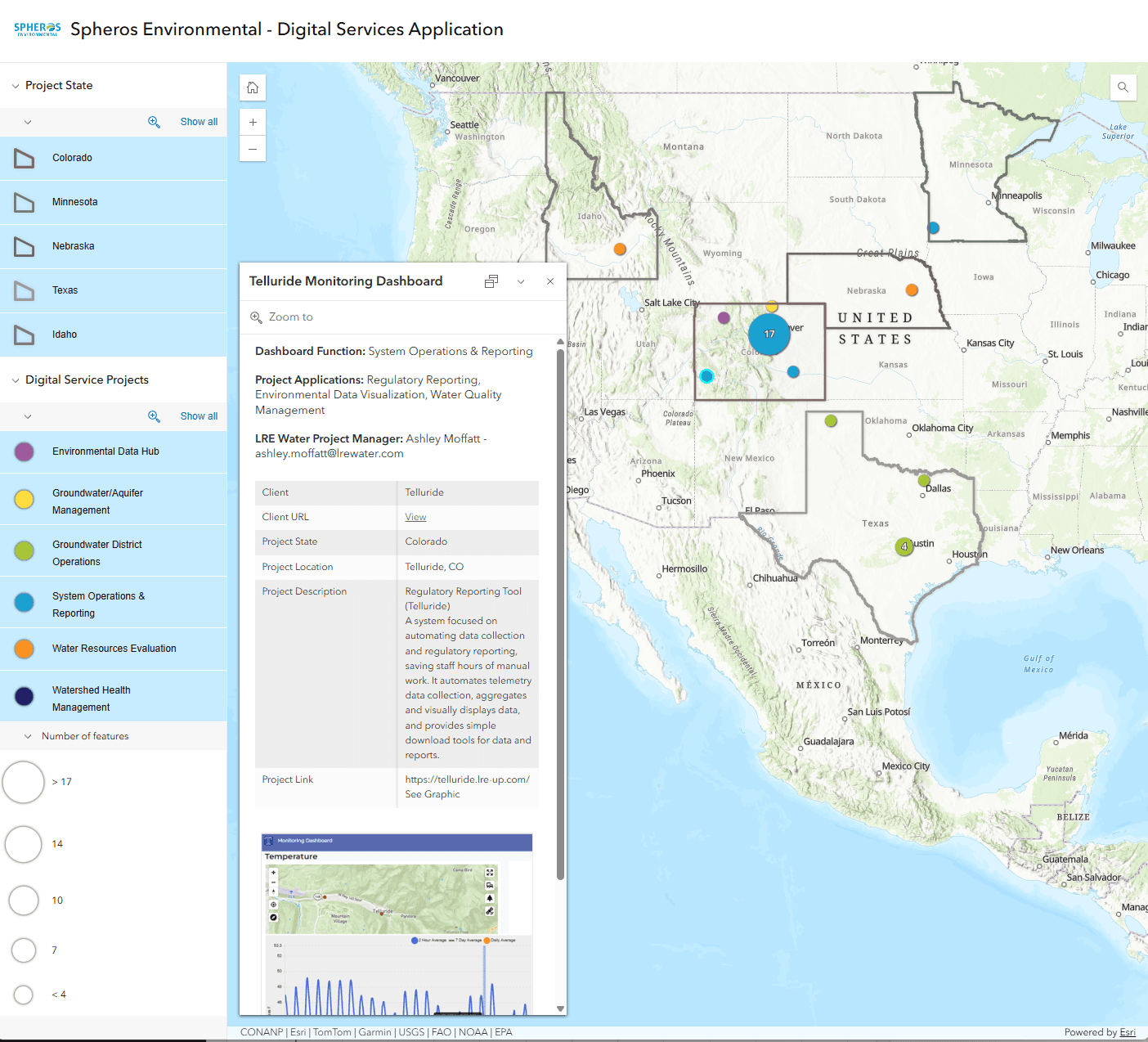Click the orange point in Nebraska
The image size is (1148, 1042).
912,290
